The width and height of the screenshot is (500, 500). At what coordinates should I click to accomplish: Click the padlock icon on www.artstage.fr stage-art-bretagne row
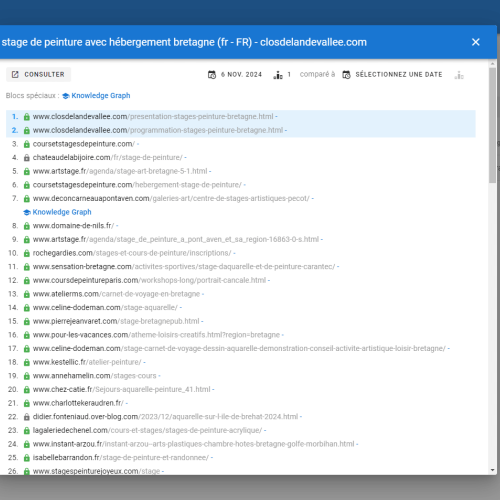click(x=27, y=172)
